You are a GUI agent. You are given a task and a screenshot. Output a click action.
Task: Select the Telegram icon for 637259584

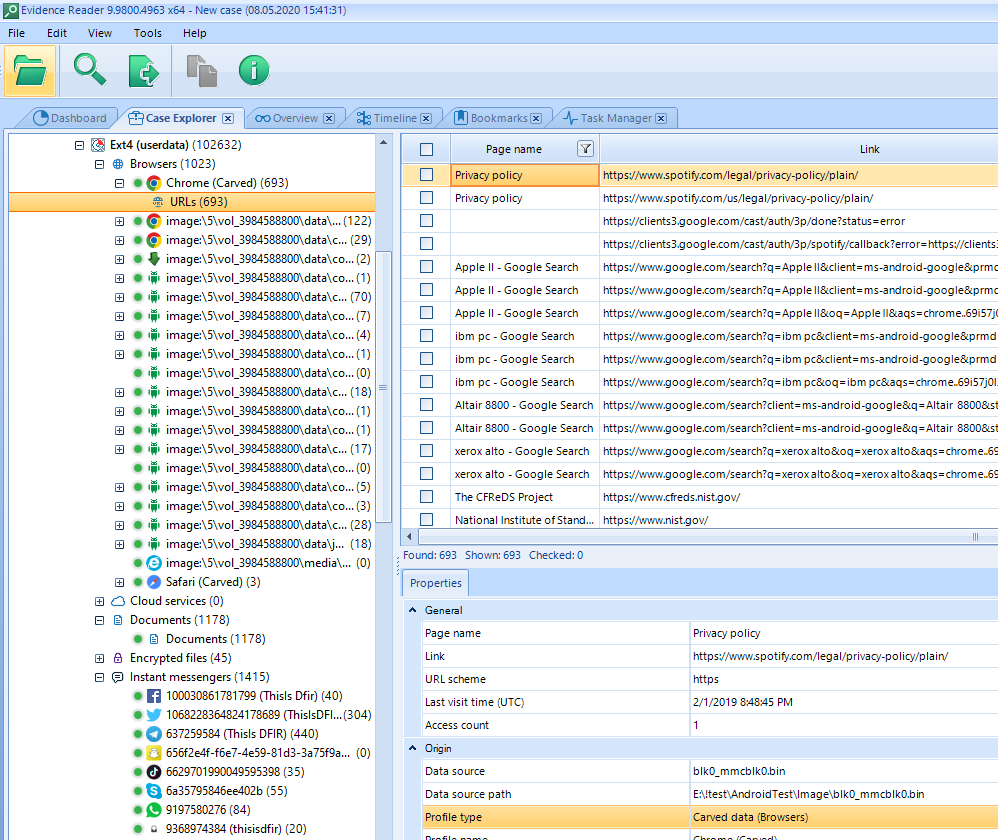(x=153, y=734)
